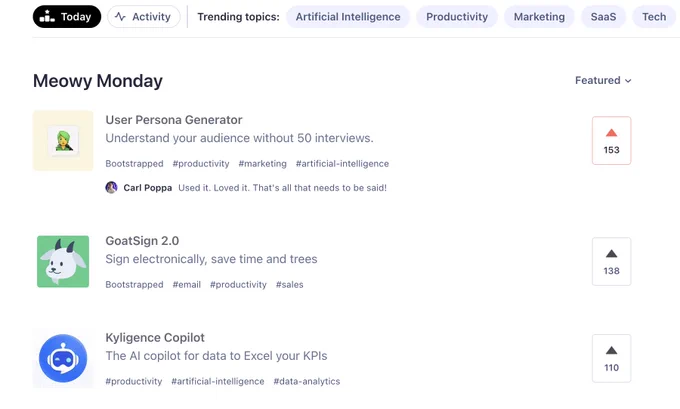Viewport: 680px width, 409px height.
Task: Click the #data-analytics tag
Action: 307,381
